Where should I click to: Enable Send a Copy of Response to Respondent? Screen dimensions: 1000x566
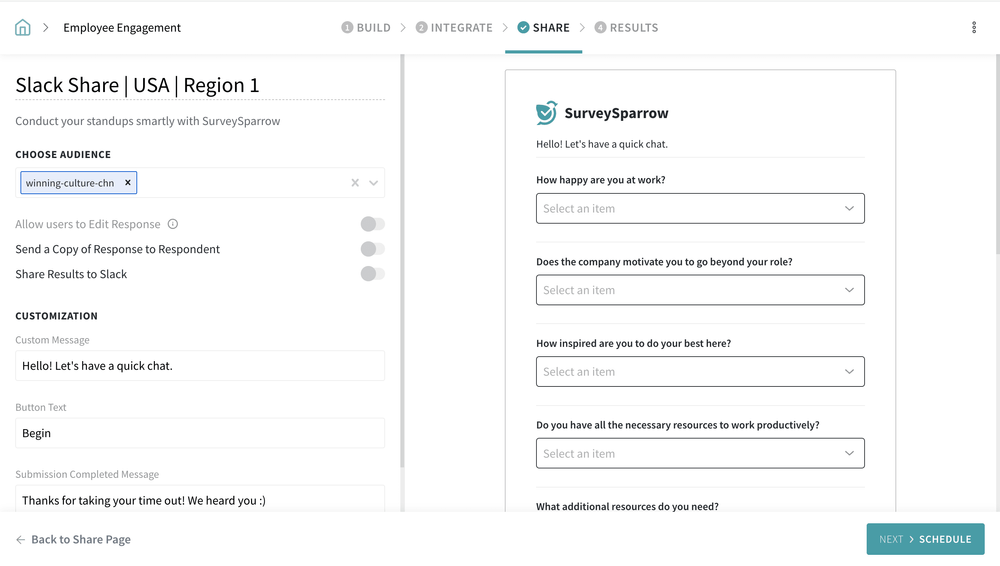pos(372,249)
